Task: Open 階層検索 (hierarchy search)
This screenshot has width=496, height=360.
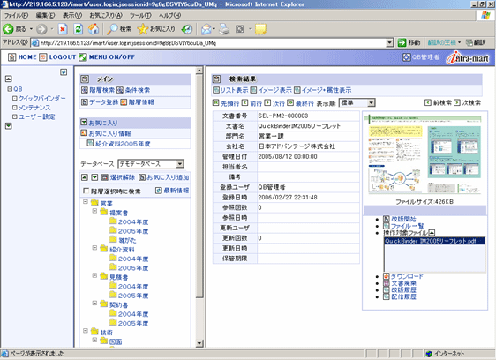Action: pos(98,90)
